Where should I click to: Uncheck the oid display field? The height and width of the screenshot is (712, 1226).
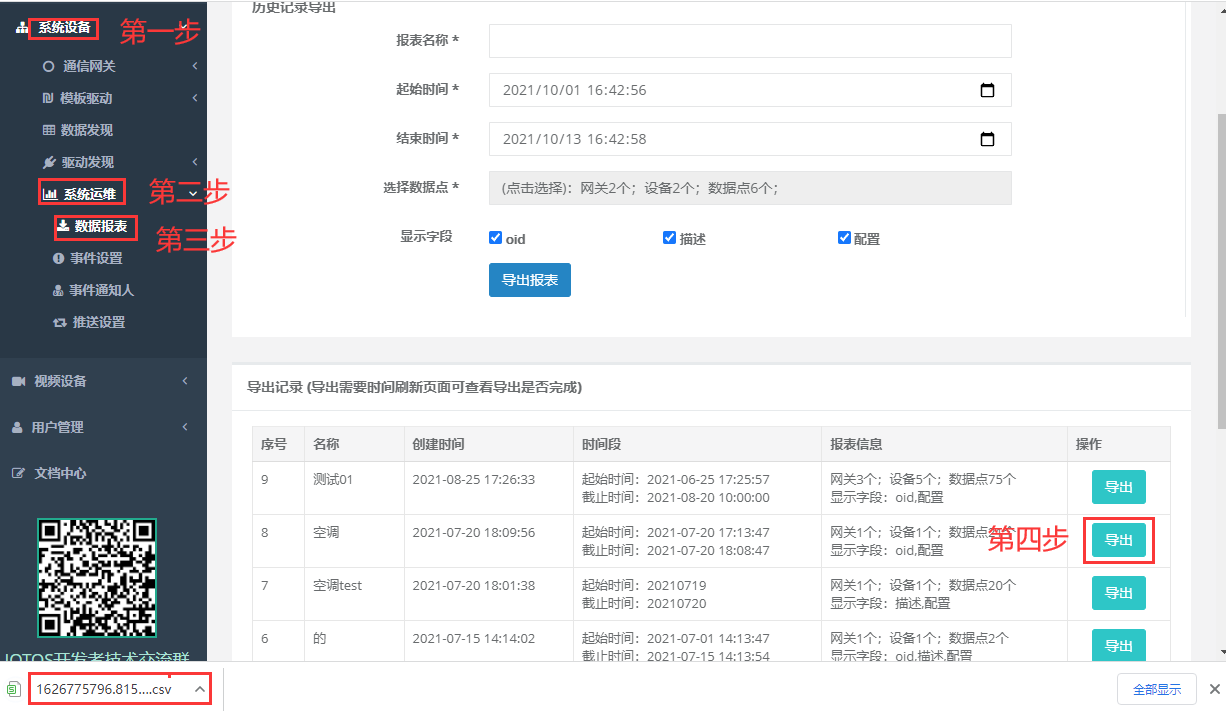[x=495, y=237]
